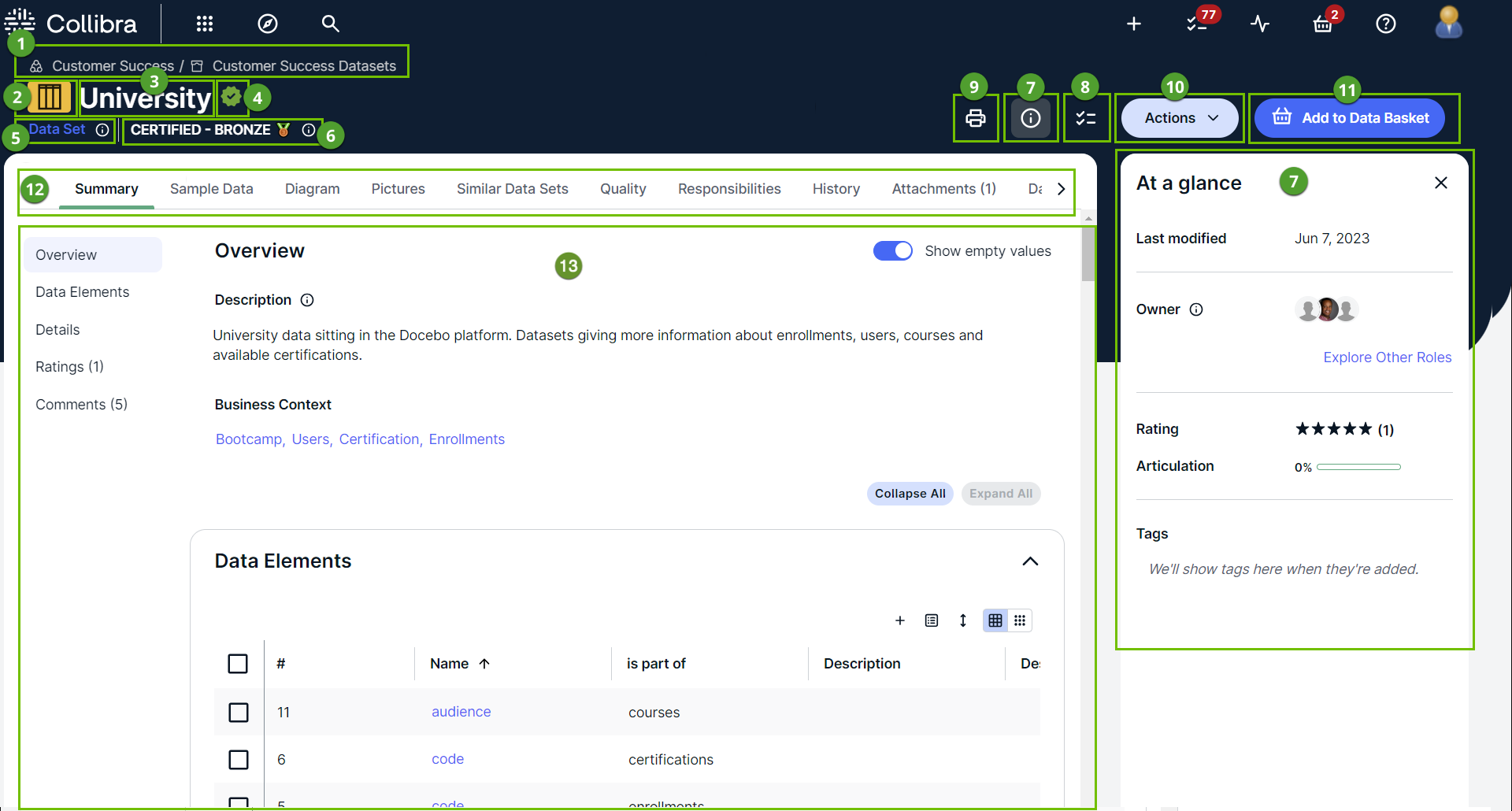Toggle Show empty values switch
Image resolution: width=1512 pixels, height=811 pixels.
click(x=892, y=251)
